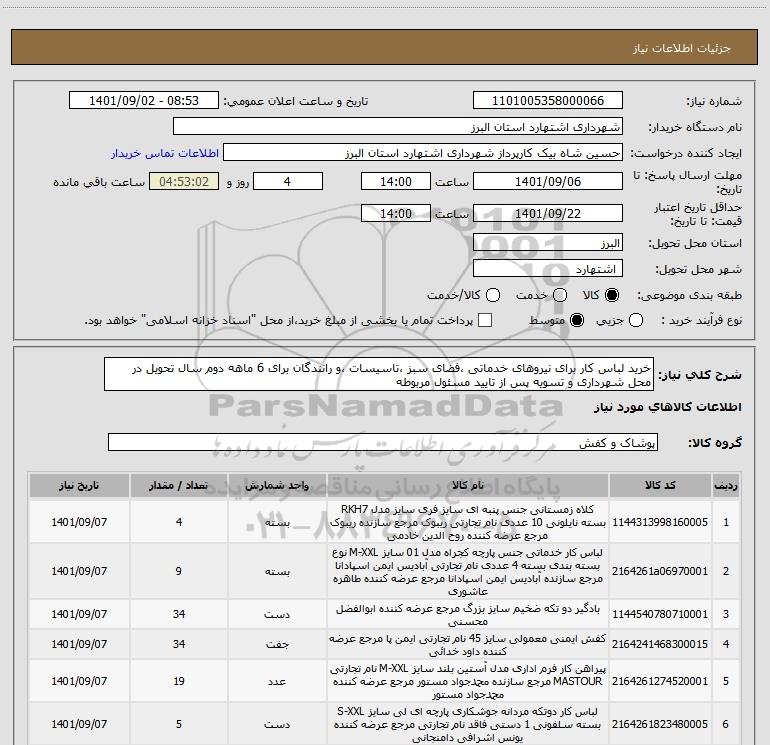
Task: Open the اطلاعات تماس خریدار link
Action: tap(165, 153)
